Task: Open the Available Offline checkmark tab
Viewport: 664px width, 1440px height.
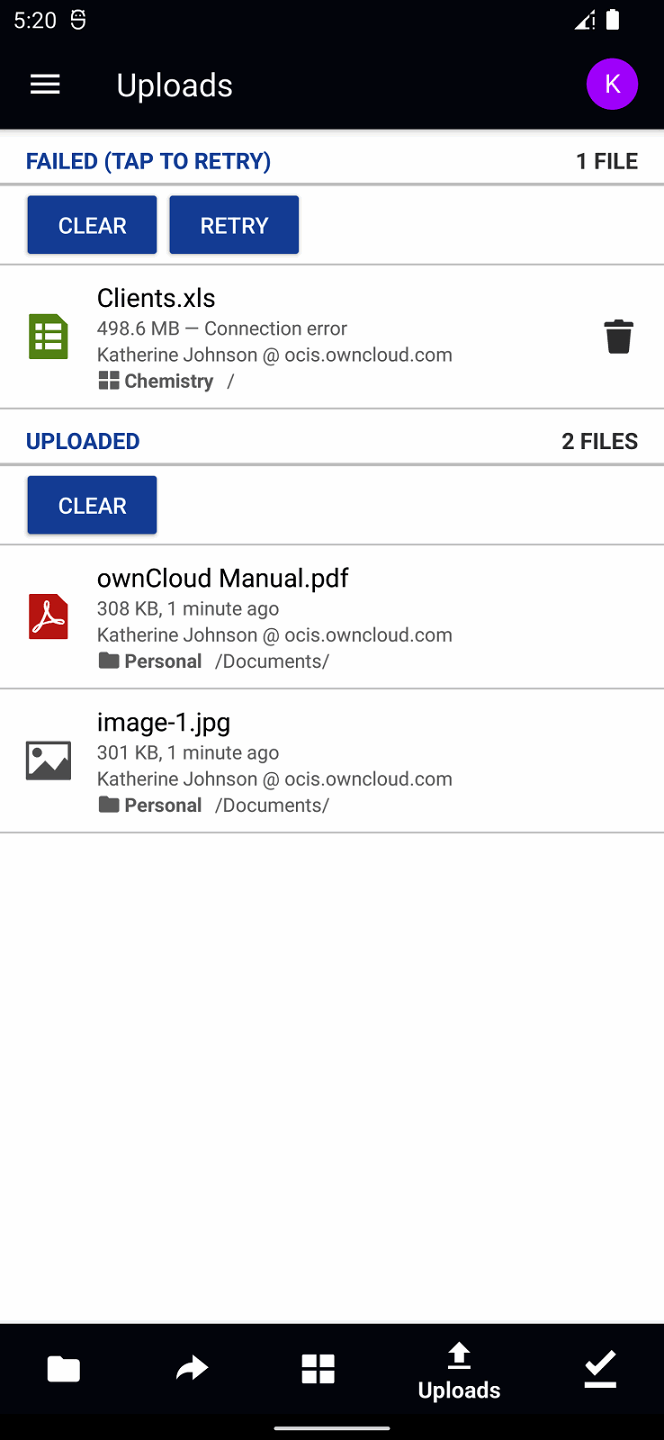Action: (600, 1368)
